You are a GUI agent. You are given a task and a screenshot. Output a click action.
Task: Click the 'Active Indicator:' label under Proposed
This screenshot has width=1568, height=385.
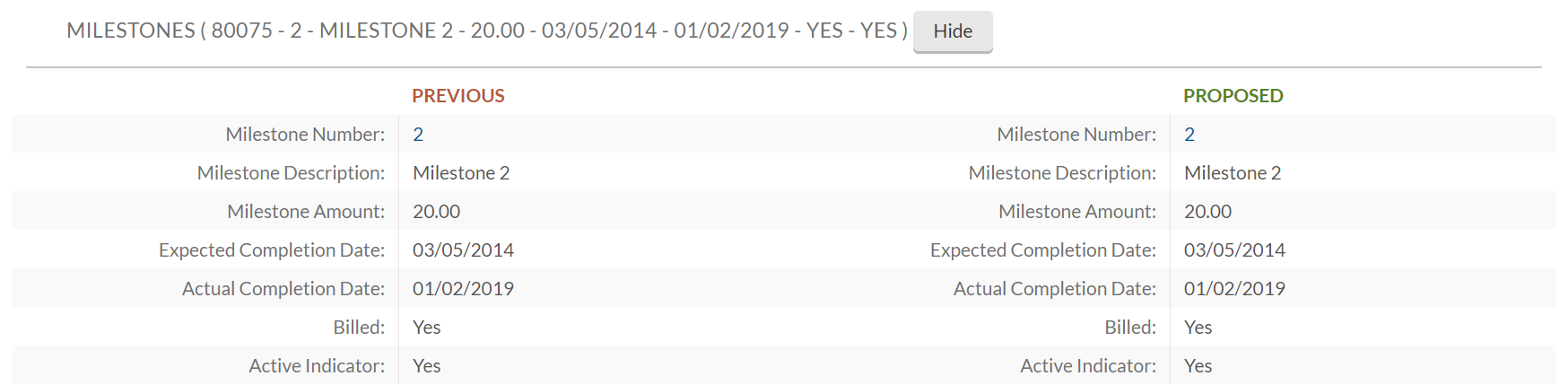click(1087, 366)
